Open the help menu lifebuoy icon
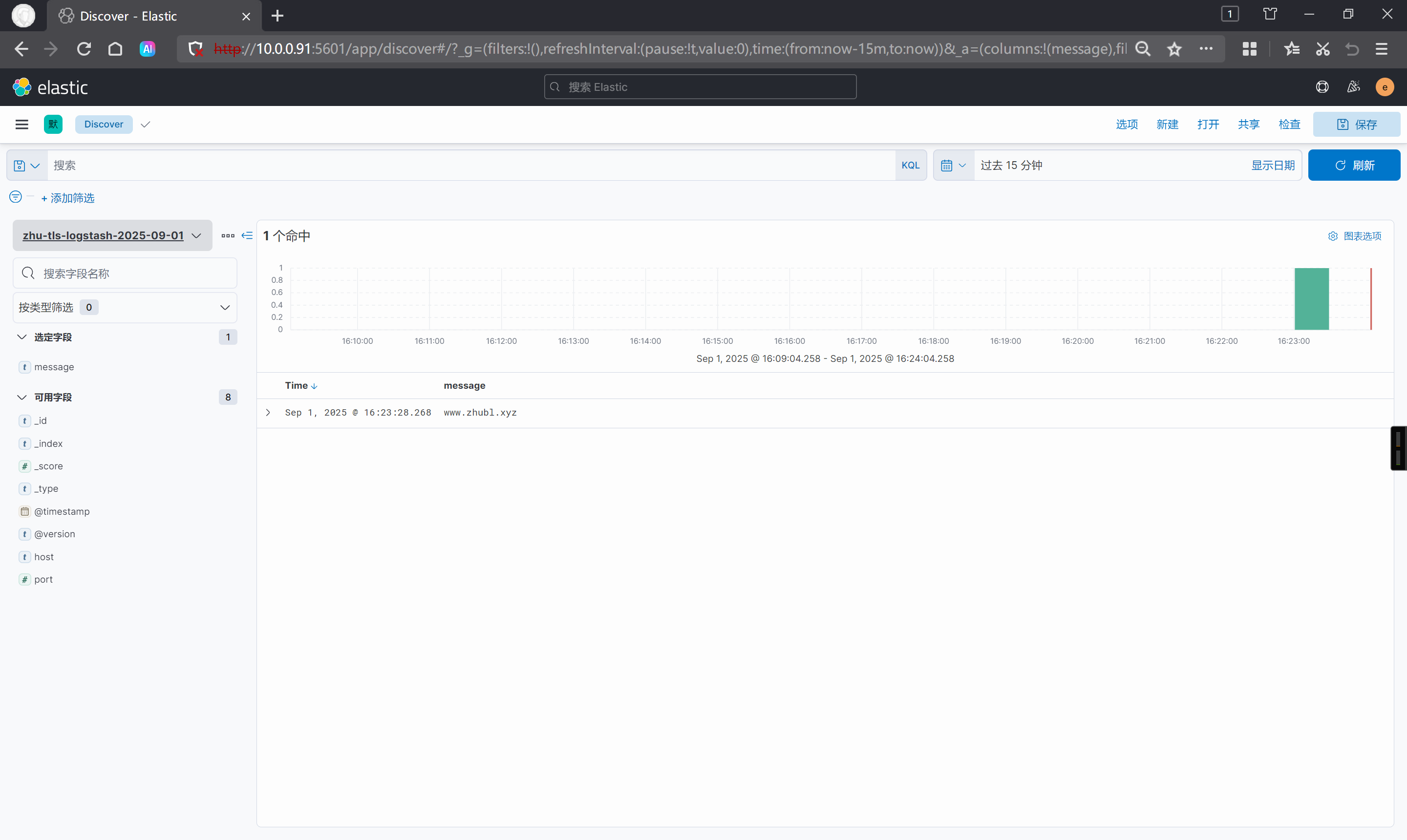The width and height of the screenshot is (1407, 840). point(1322,86)
